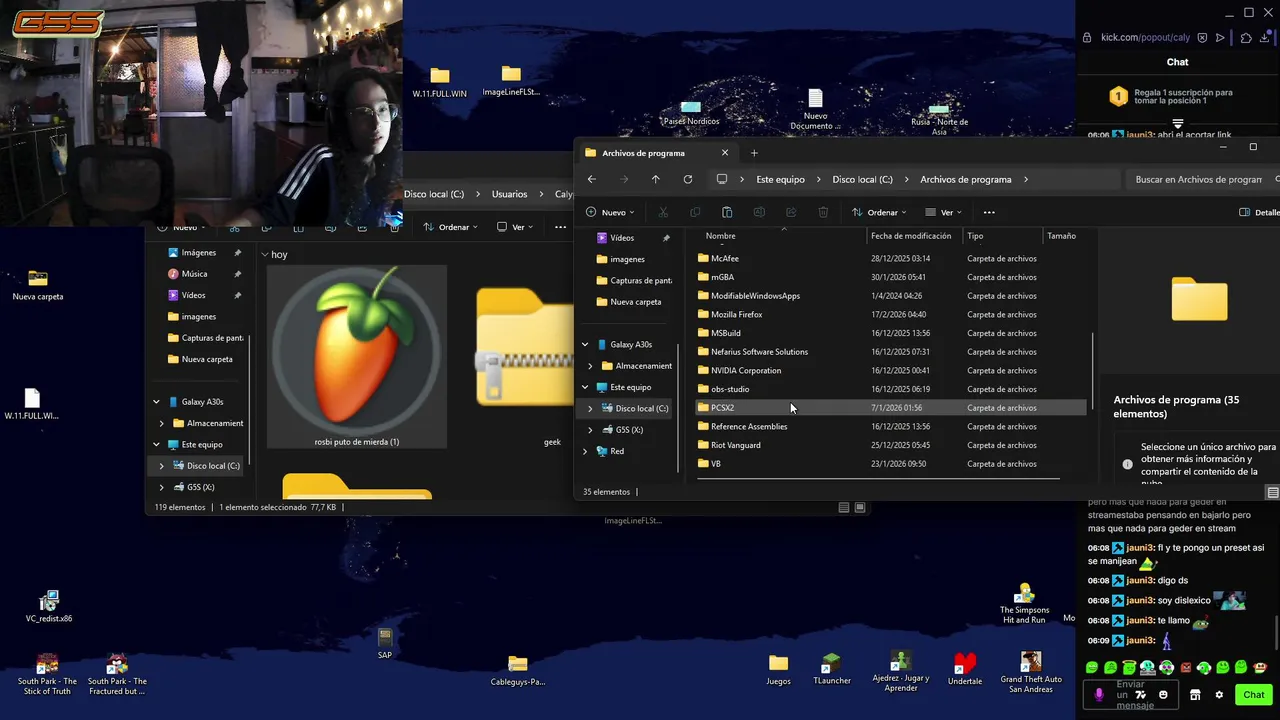Click the Rename icon in front Explorer toolbar

[x=759, y=212]
